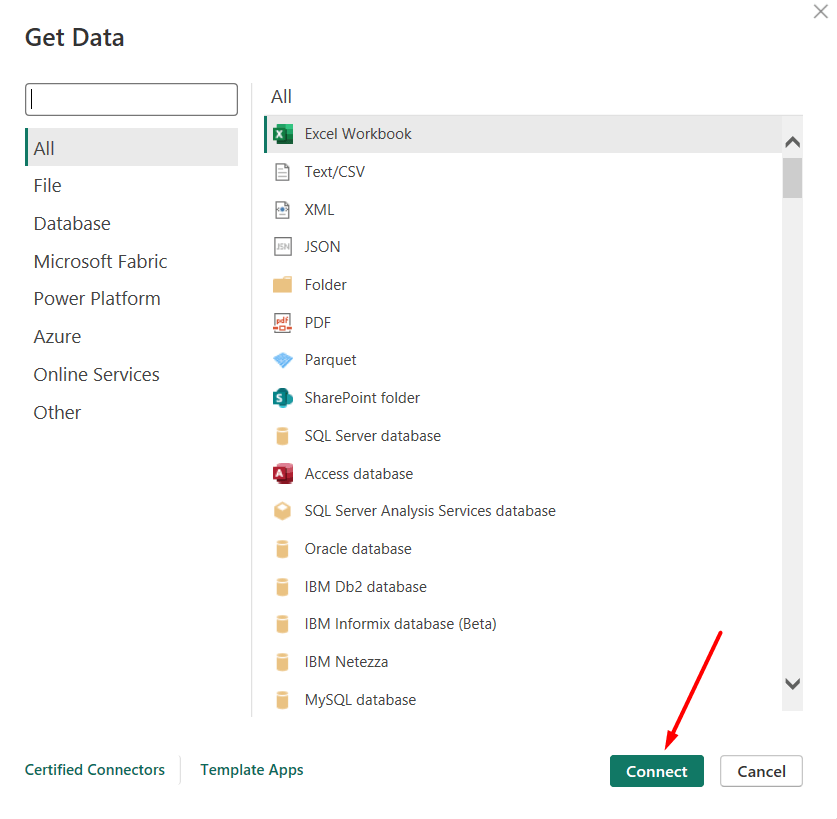The width and height of the screenshot is (837, 819).
Task: Click the Text/CSV file icon
Action: 282,172
